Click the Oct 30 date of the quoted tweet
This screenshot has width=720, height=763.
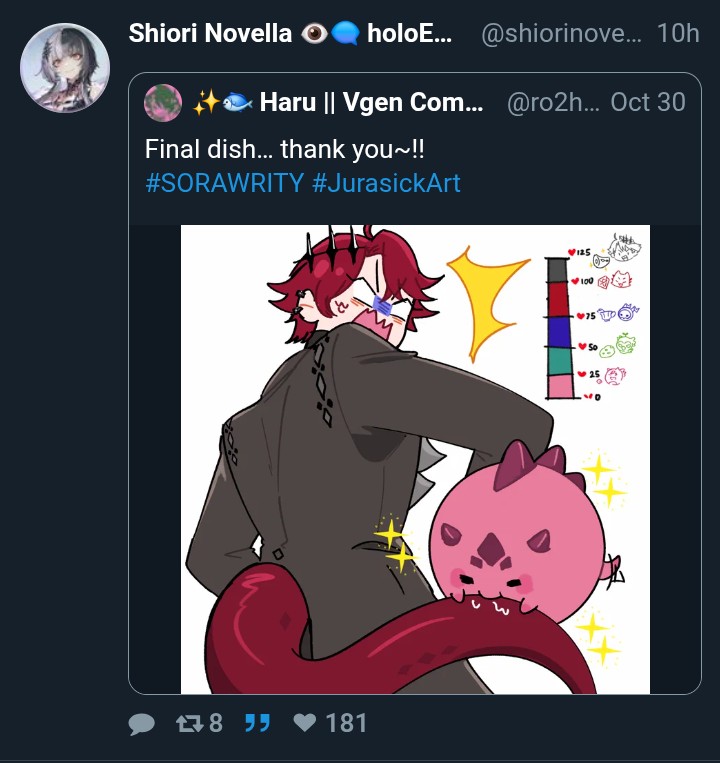click(647, 102)
